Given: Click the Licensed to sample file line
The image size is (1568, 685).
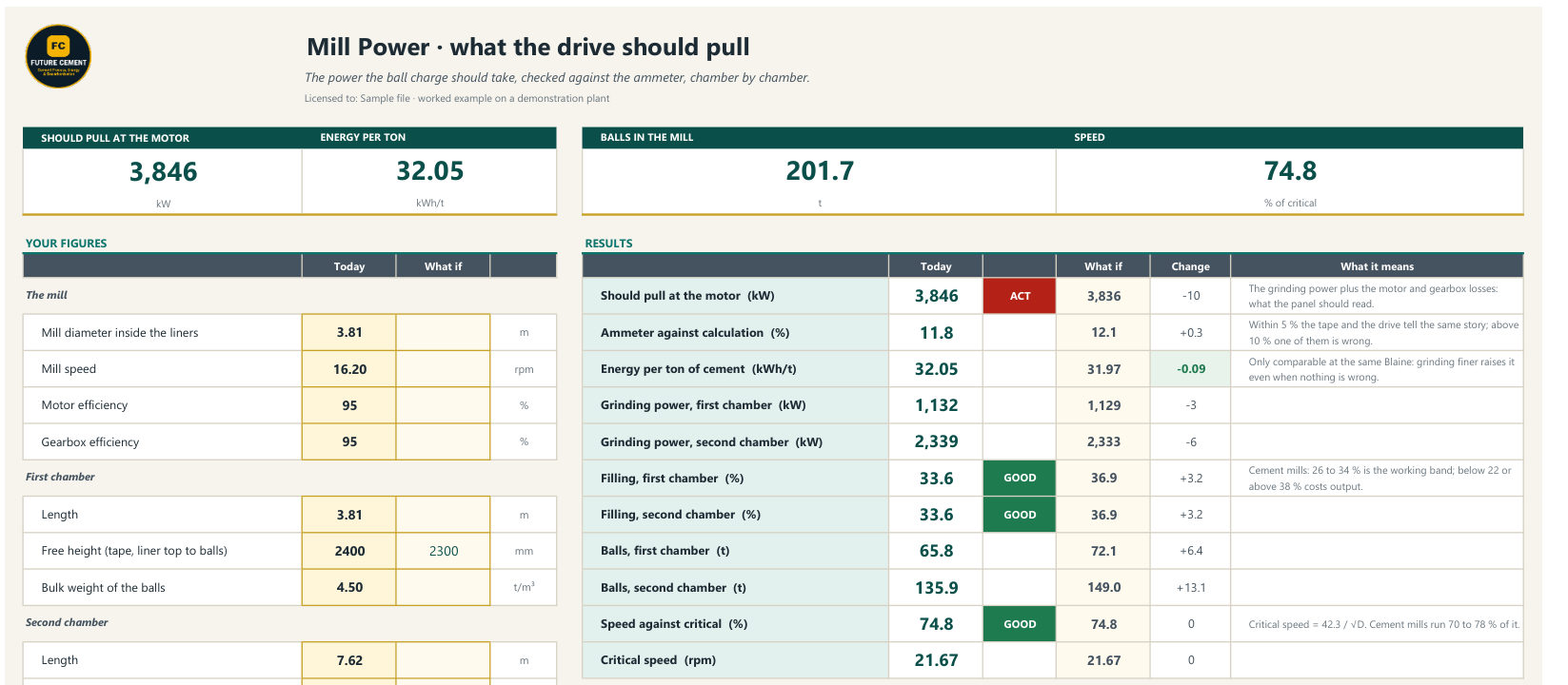Looking at the screenshot, I should coord(457,98).
